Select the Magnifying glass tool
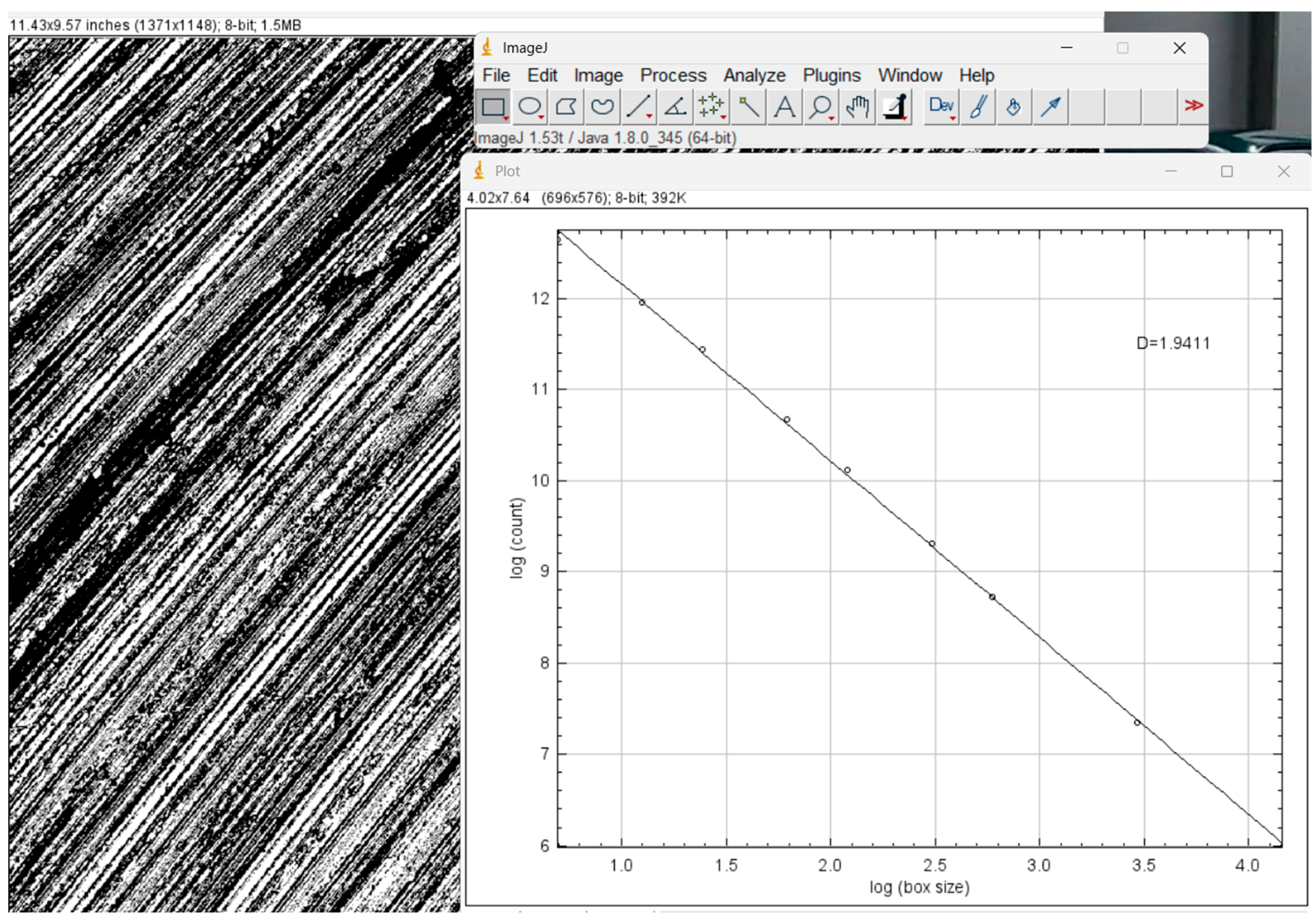 821,107
